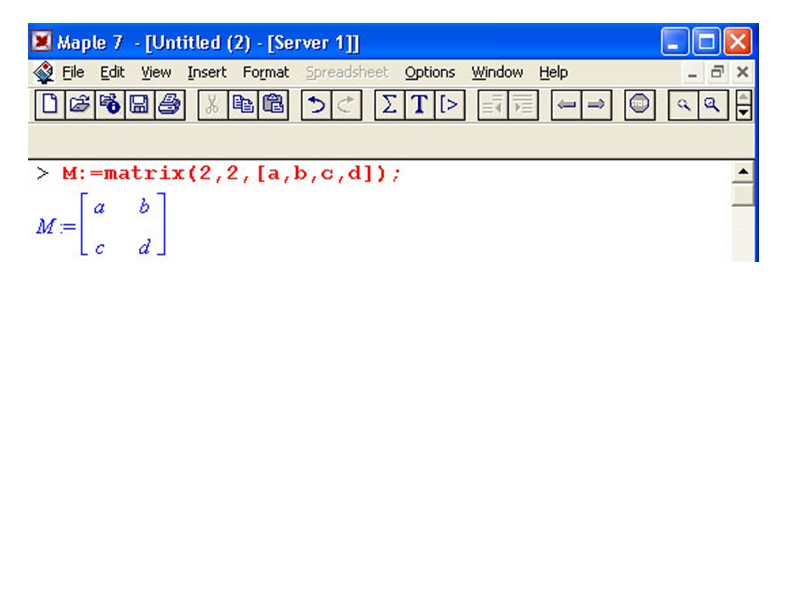Screen dimensions: 800x600
Task: Copy selection with the copy icon
Action: coord(243,105)
